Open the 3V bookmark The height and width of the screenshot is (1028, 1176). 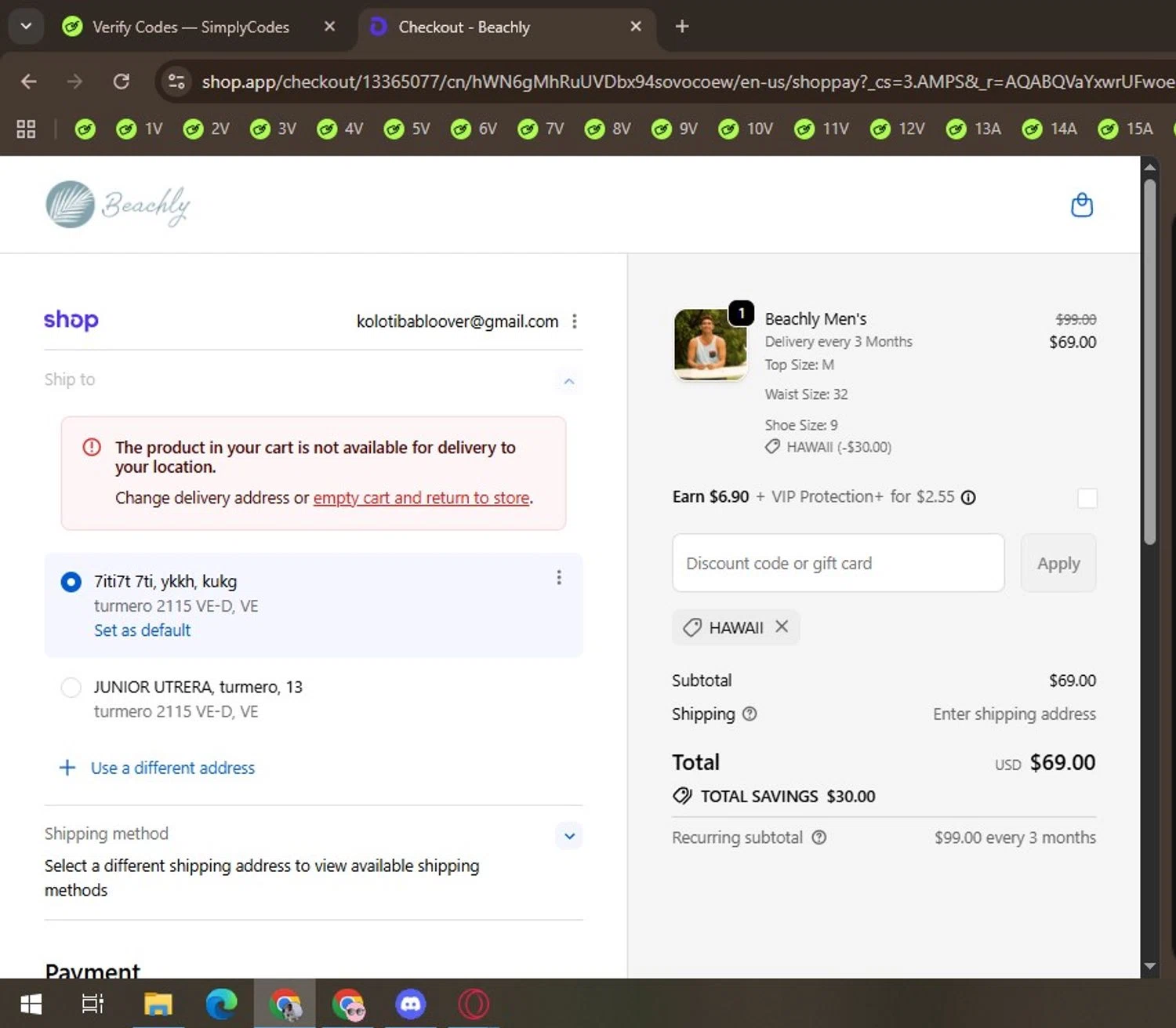[x=273, y=129]
